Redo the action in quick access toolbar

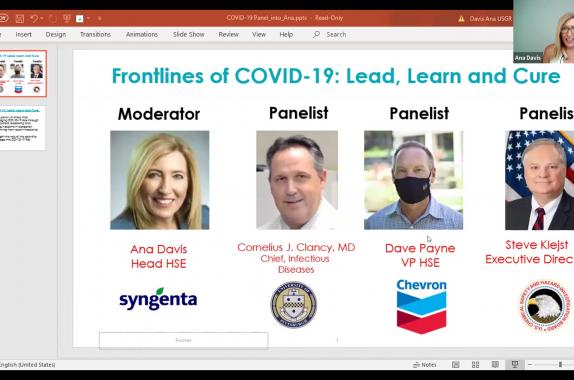pyautogui.click(x=53, y=18)
